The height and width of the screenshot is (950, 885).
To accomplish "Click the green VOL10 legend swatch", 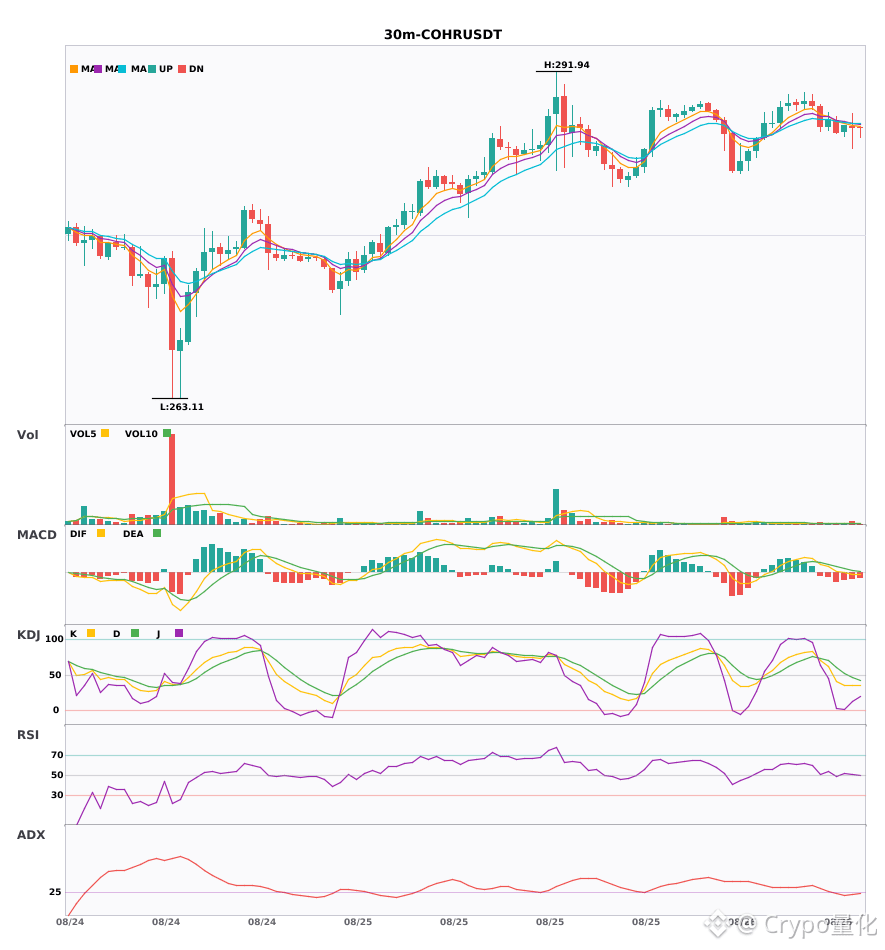I will pyautogui.click(x=167, y=433).
